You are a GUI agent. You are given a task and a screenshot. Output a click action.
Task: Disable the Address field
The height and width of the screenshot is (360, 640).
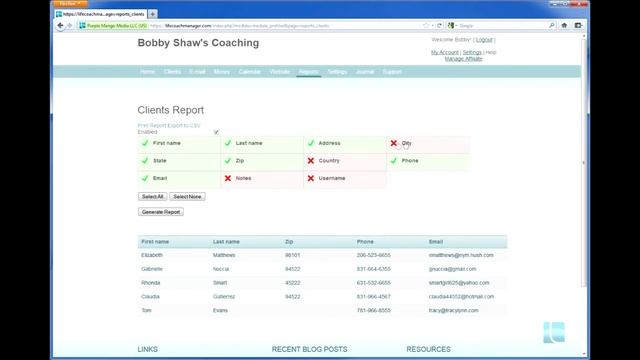[345, 143]
